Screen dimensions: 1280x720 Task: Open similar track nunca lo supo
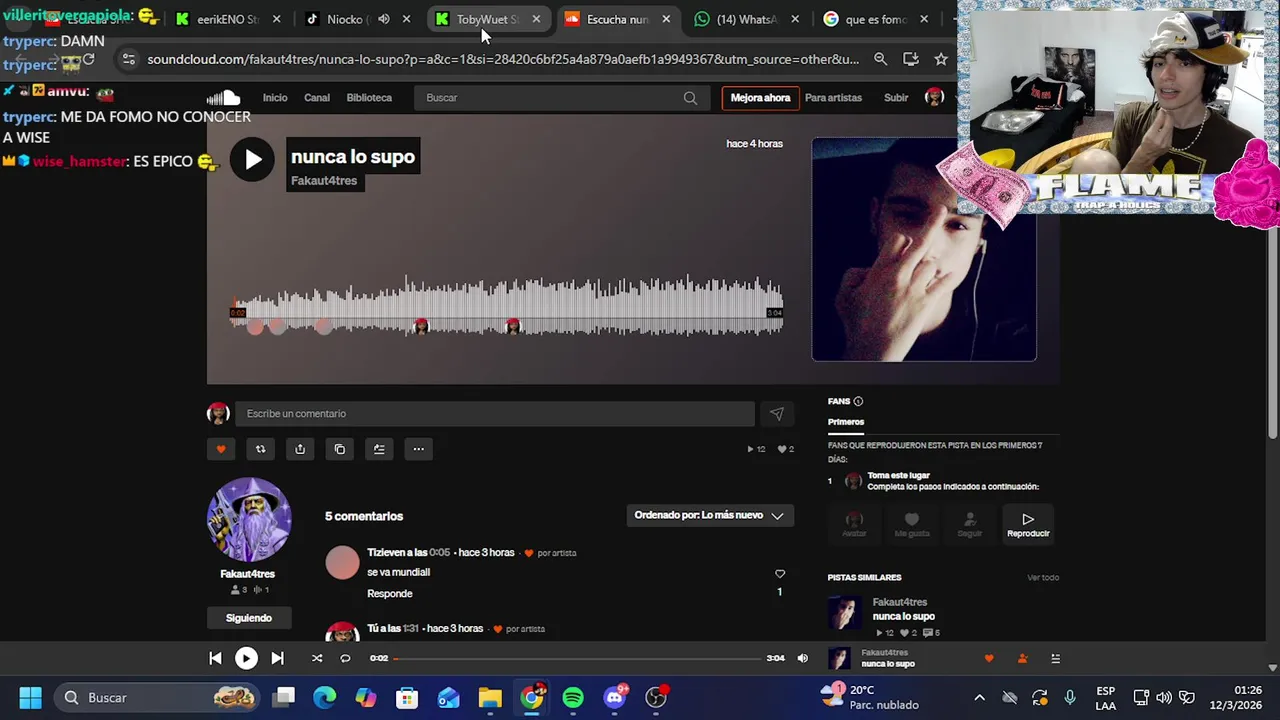coord(904,616)
